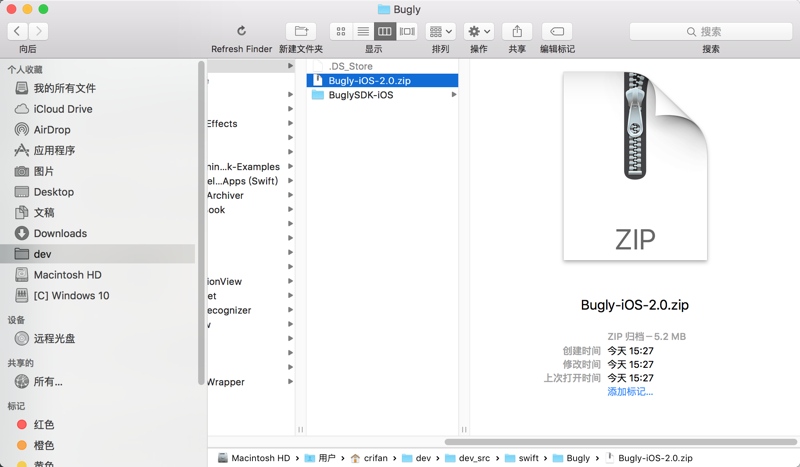This screenshot has width=800, height=467.
Task: Focus the search (搜索) field
Action: tap(711, 32)
